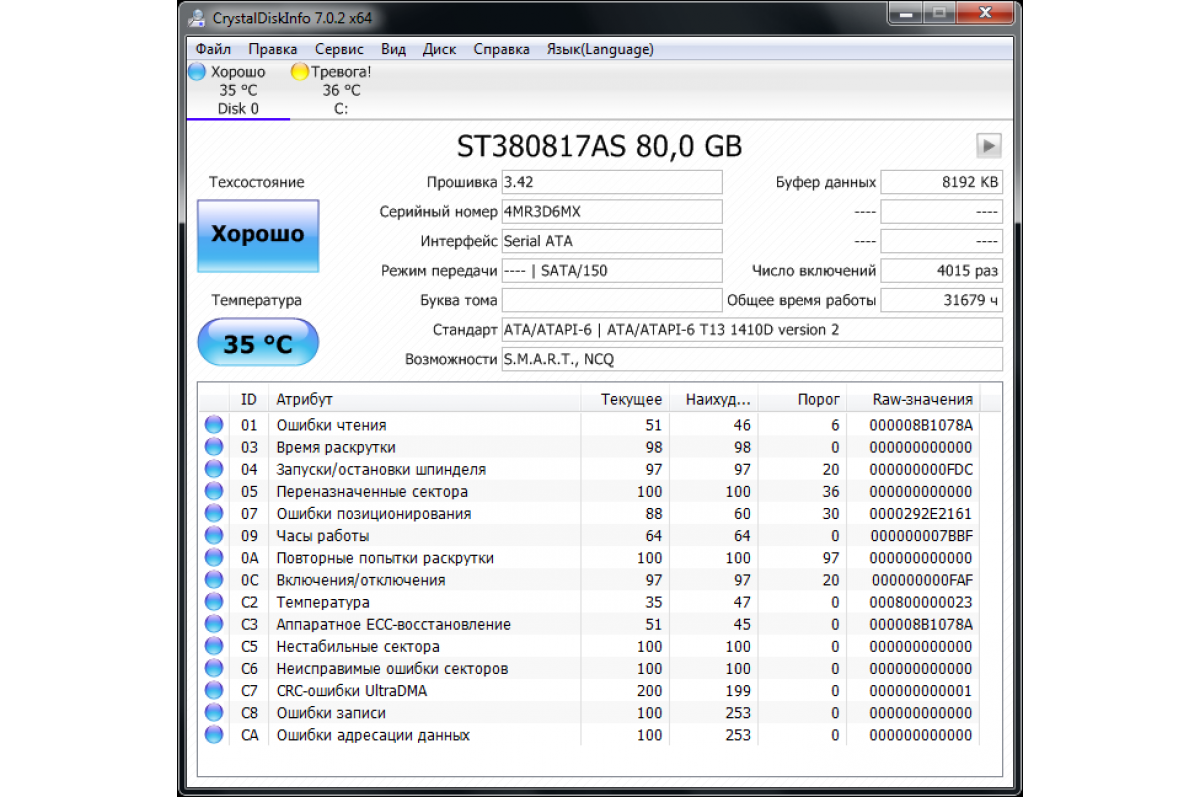This screenshot has width=1200, height=797.
Task: Open the Диск menu
Action: click(440, 49)
